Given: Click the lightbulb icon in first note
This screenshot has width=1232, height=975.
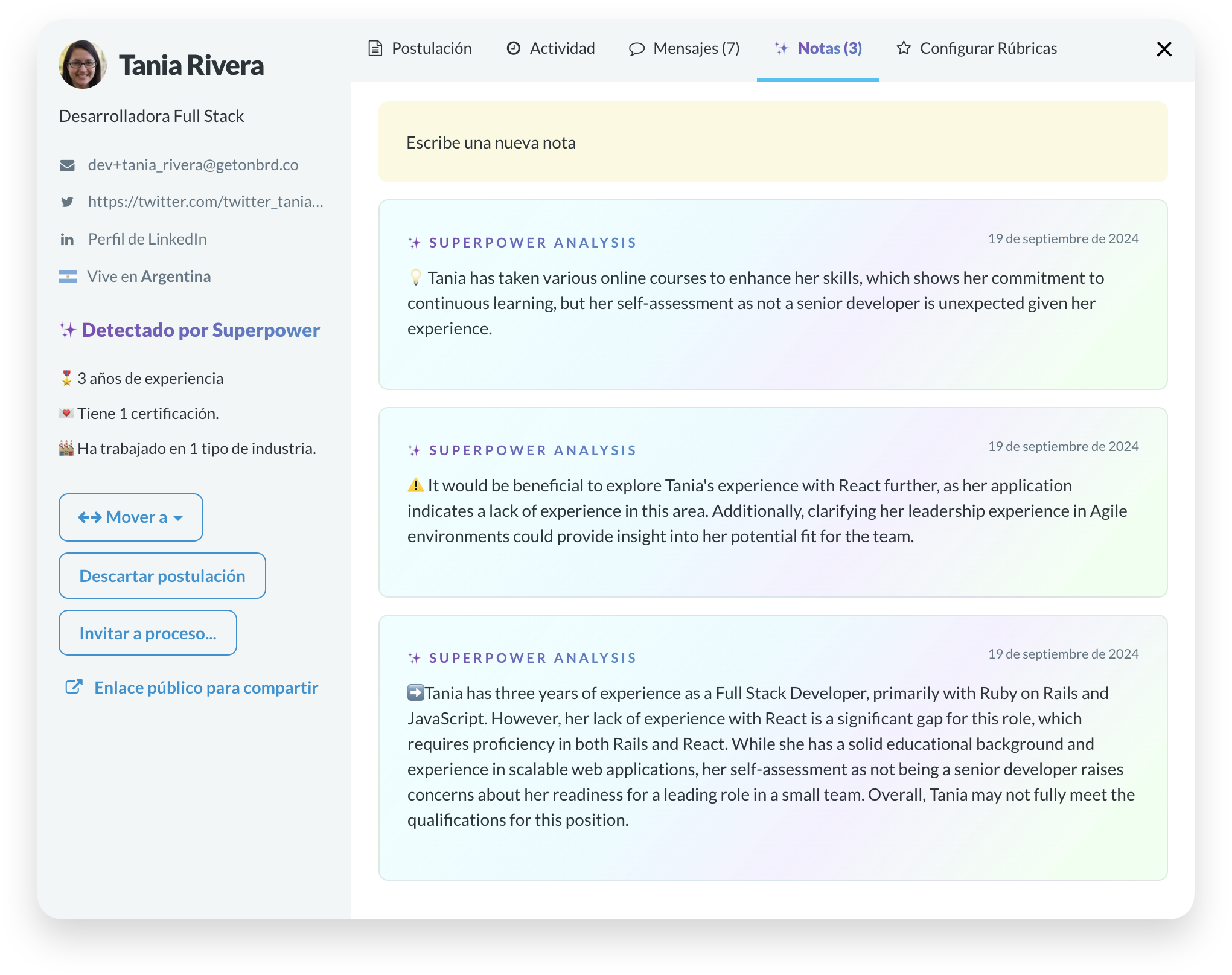Looking at the screenshot, I should pyautogui.click(x=415, y=278).
